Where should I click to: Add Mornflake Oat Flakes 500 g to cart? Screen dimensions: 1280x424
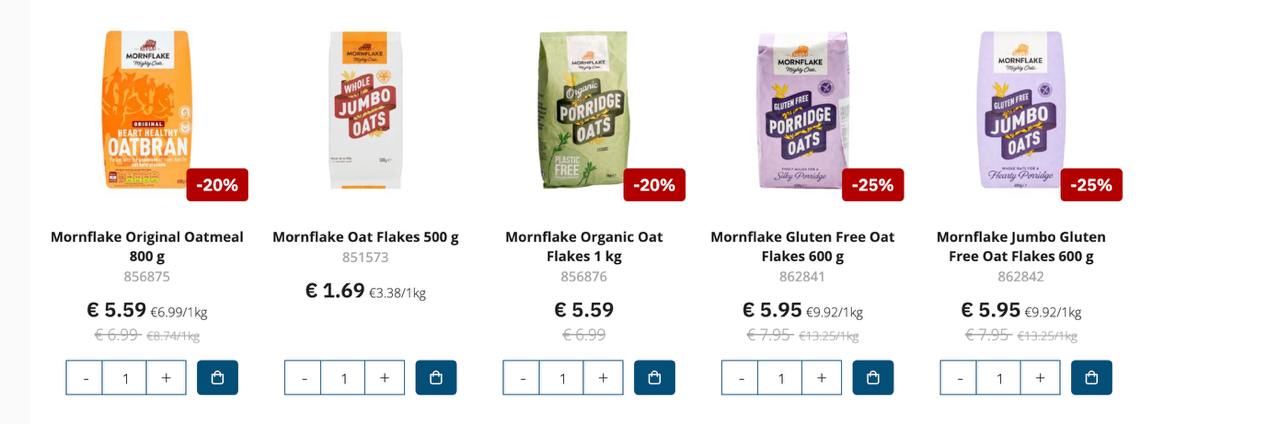[436, 378]
